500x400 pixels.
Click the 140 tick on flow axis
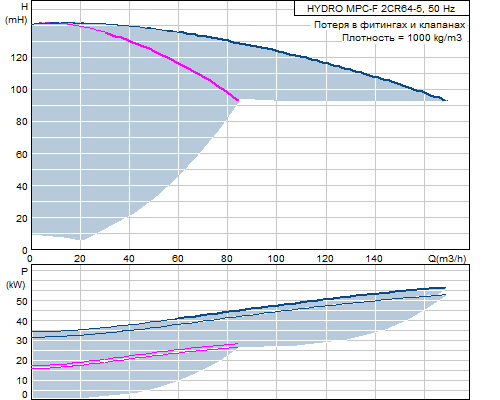(374, 259)
